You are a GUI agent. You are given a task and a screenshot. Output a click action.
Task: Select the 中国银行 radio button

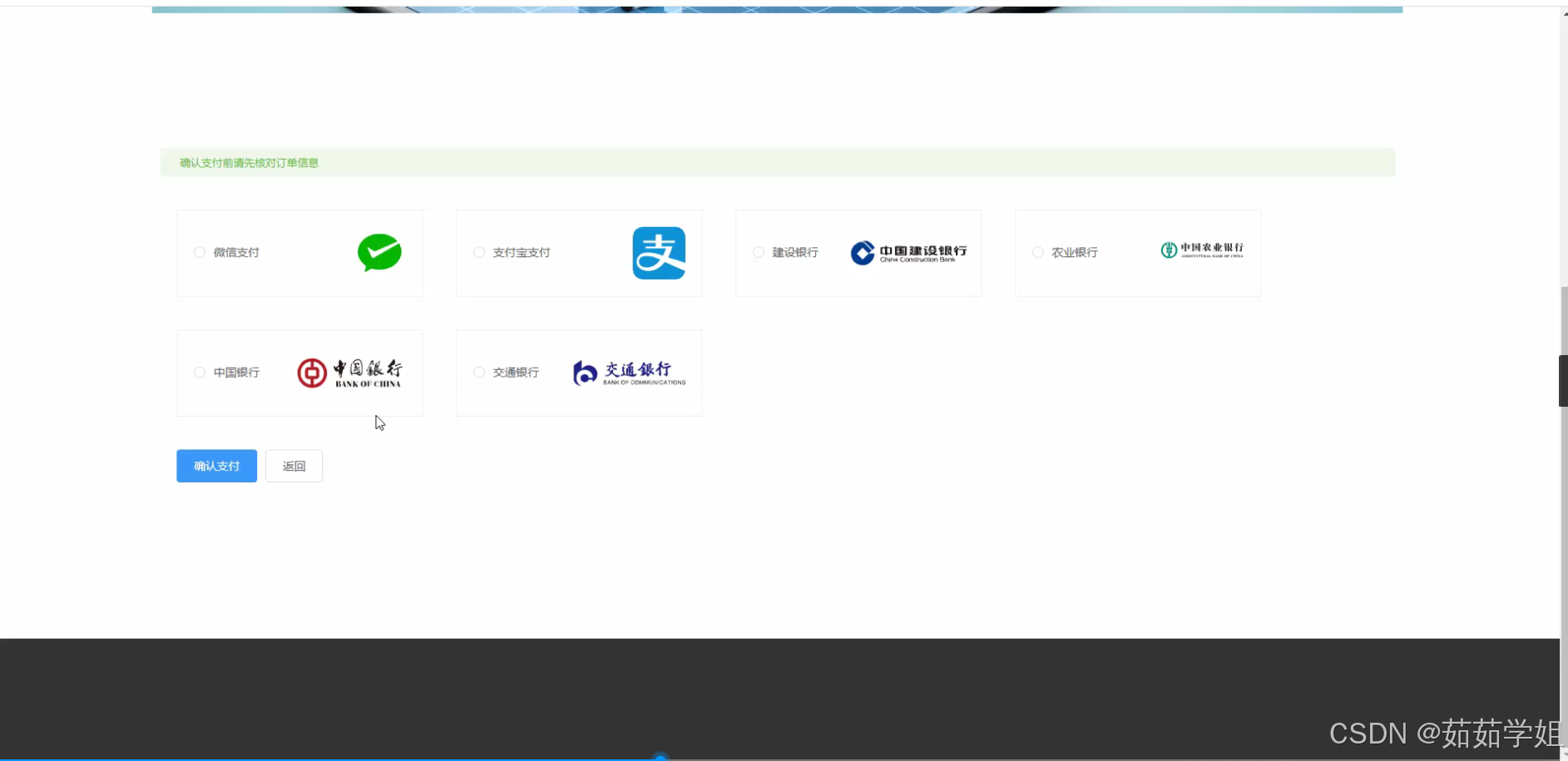(x=200, y=373)
